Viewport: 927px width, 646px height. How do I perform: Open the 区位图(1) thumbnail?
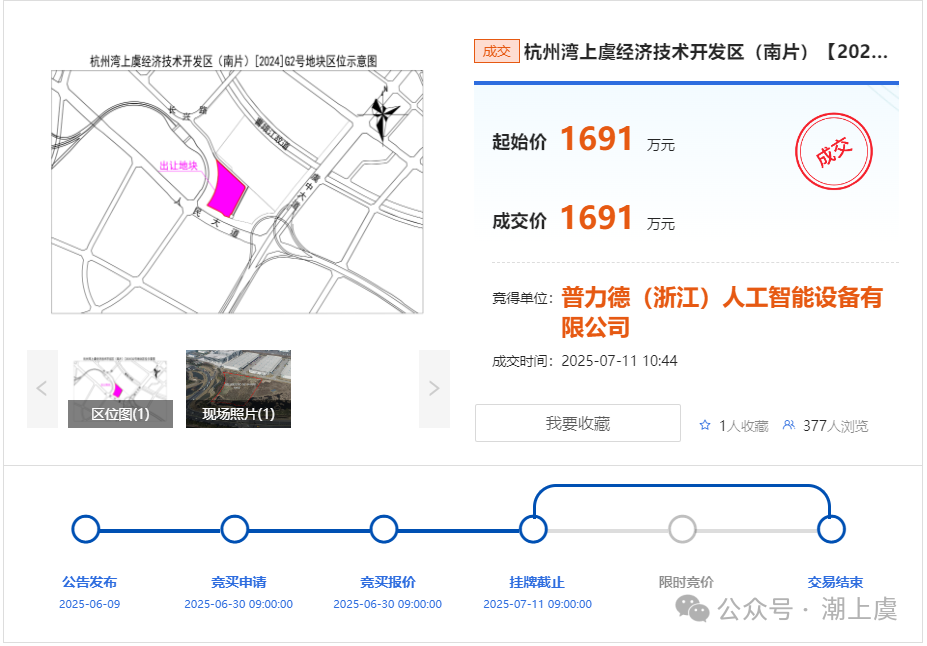(x=120, y=388)
